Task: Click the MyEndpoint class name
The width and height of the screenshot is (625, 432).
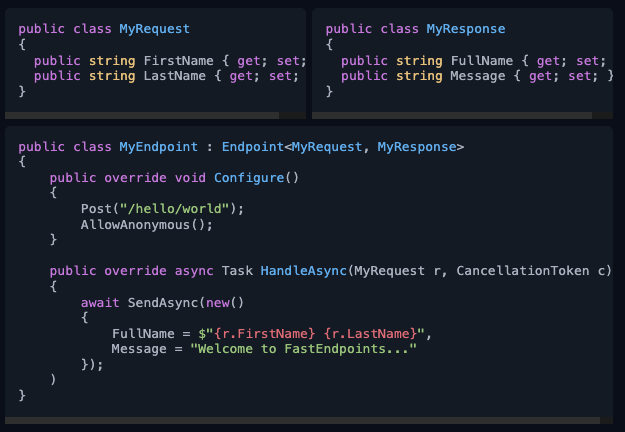Action: tap(158, 147)
